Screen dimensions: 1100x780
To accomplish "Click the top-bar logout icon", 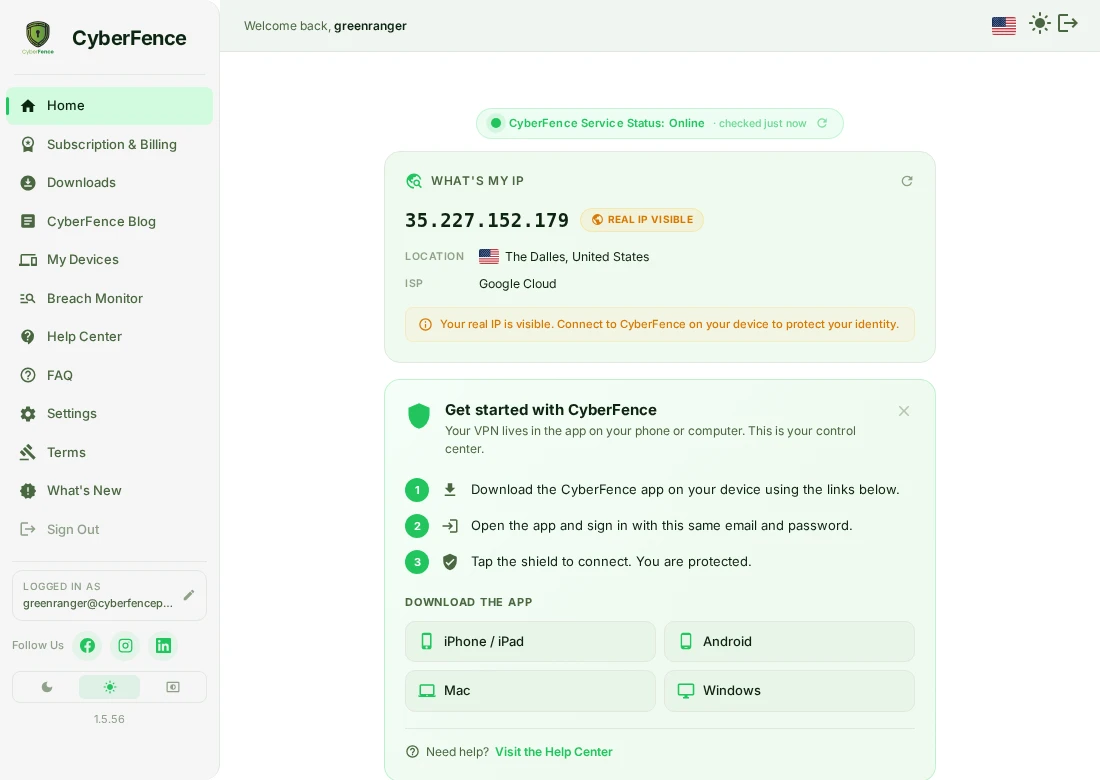I will [x=1067, y=23].
